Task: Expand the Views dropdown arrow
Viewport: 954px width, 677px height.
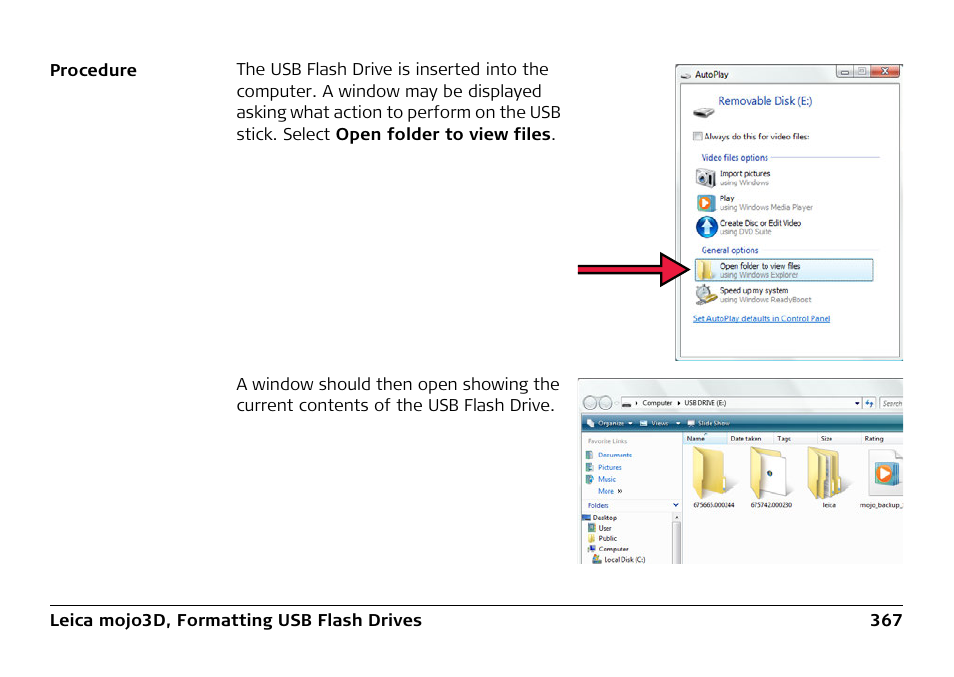Action: [678, 423]
